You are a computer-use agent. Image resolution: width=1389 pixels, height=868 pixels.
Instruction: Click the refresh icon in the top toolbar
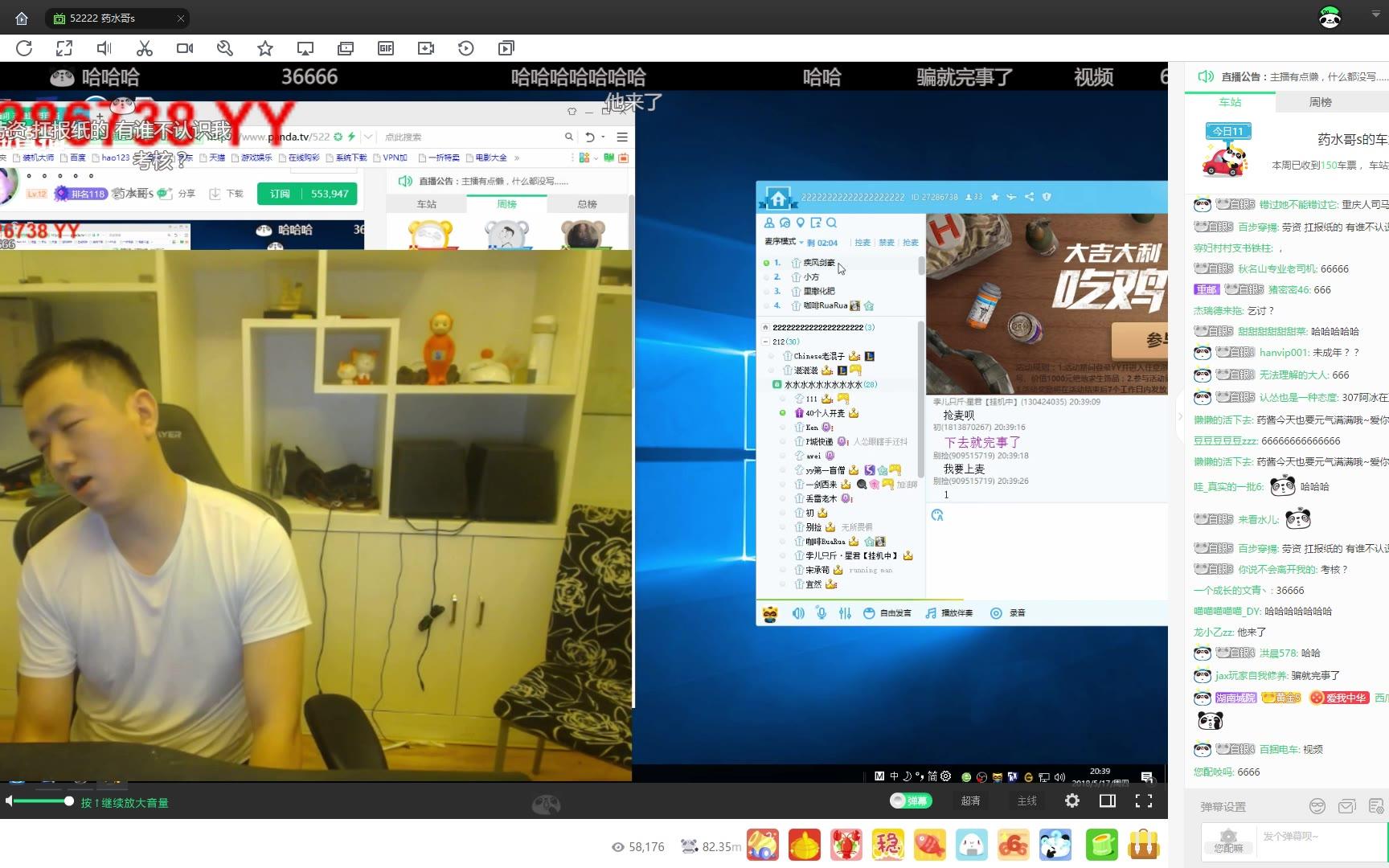pyautogui.click(x=24, y=48)
